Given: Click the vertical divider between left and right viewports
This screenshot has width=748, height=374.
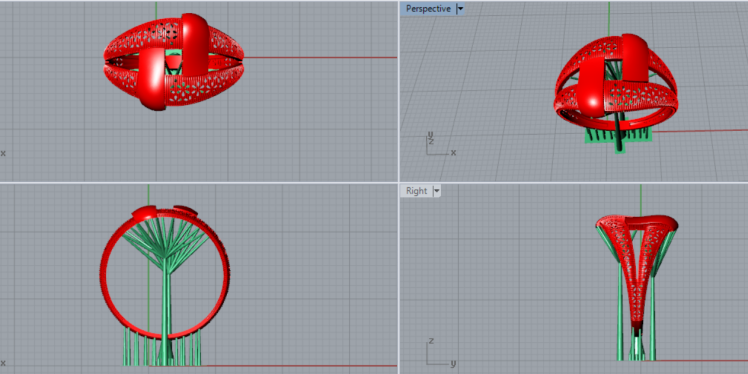Looking at the screenshot, I should click(398, 187).
